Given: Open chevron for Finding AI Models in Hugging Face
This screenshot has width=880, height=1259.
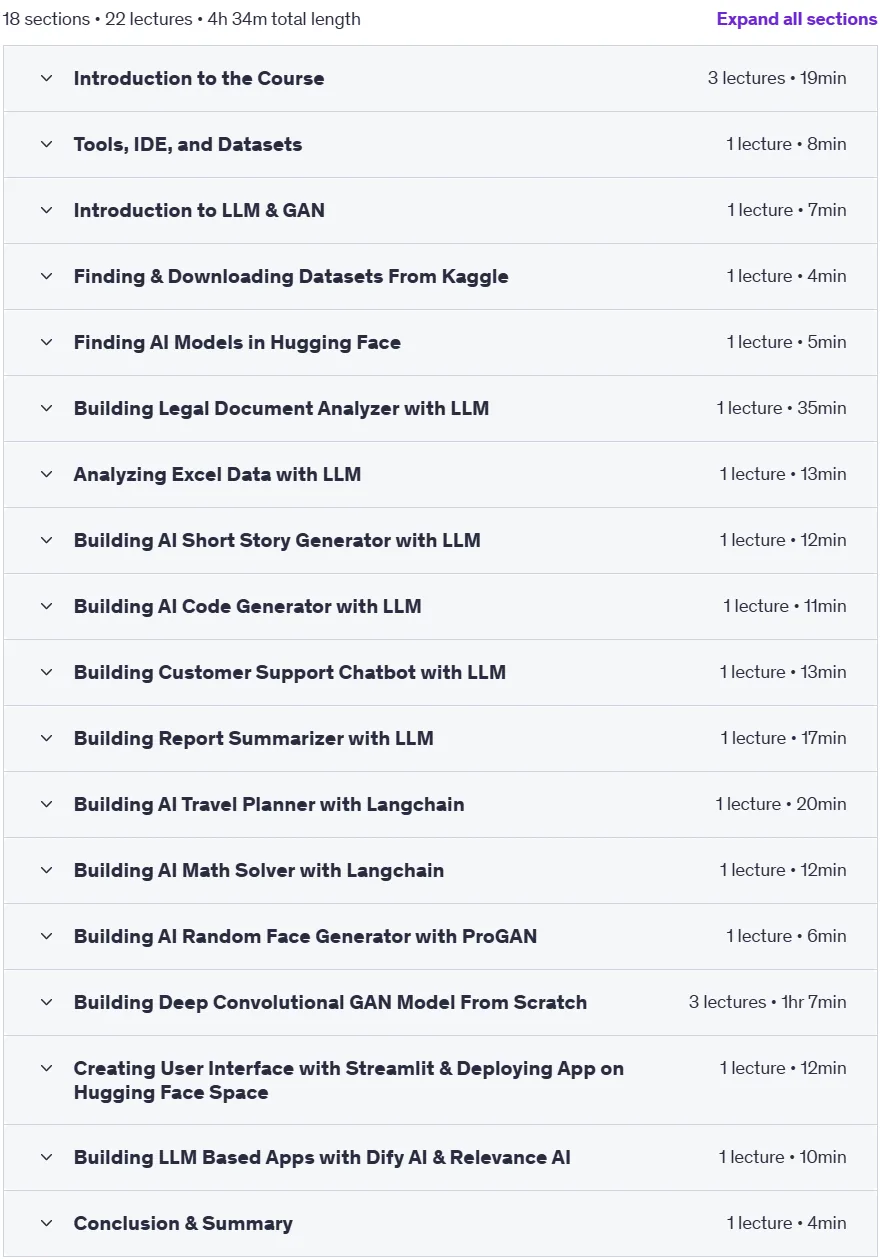Looking at the screenshot, I should [x=46, y=342].
